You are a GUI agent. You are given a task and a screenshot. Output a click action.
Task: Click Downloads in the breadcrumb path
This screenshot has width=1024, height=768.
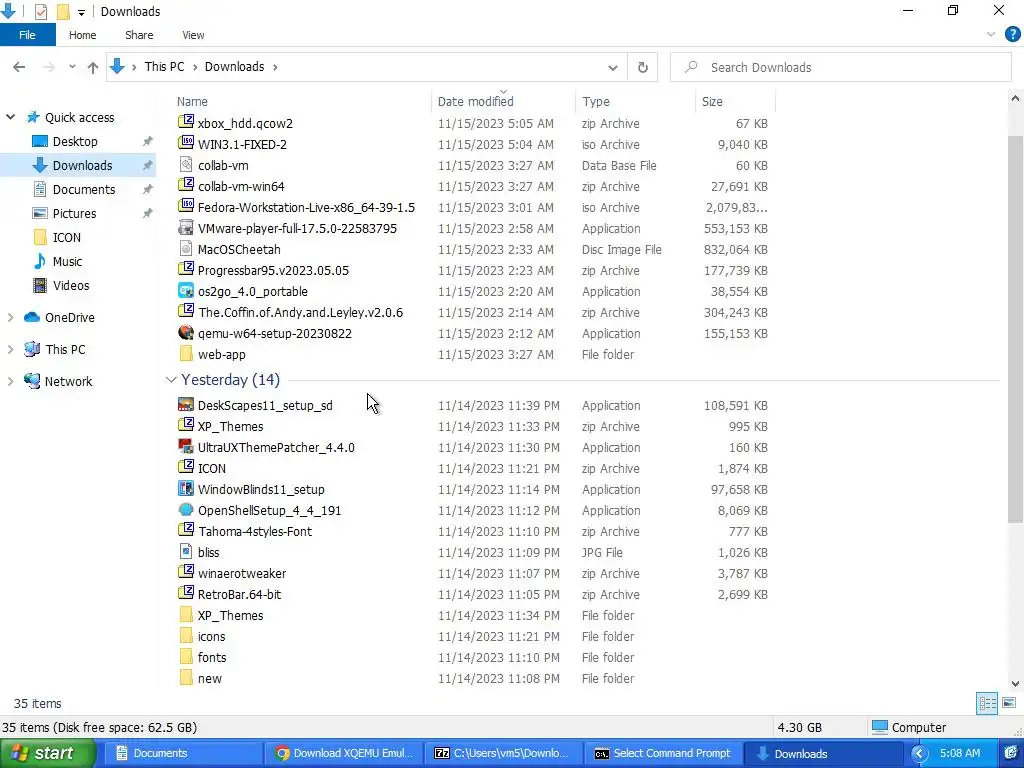pyautogui.click(x=234, y=67)
